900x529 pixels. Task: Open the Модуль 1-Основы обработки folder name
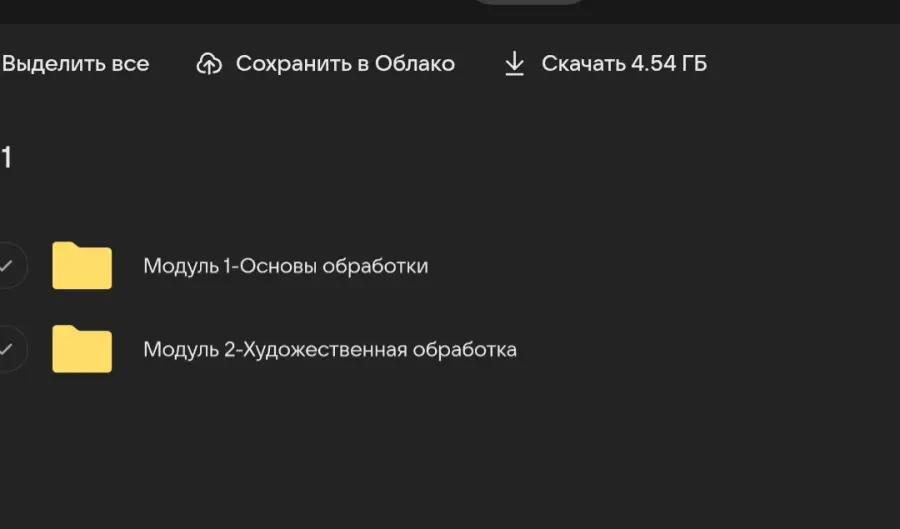(285, 266)
